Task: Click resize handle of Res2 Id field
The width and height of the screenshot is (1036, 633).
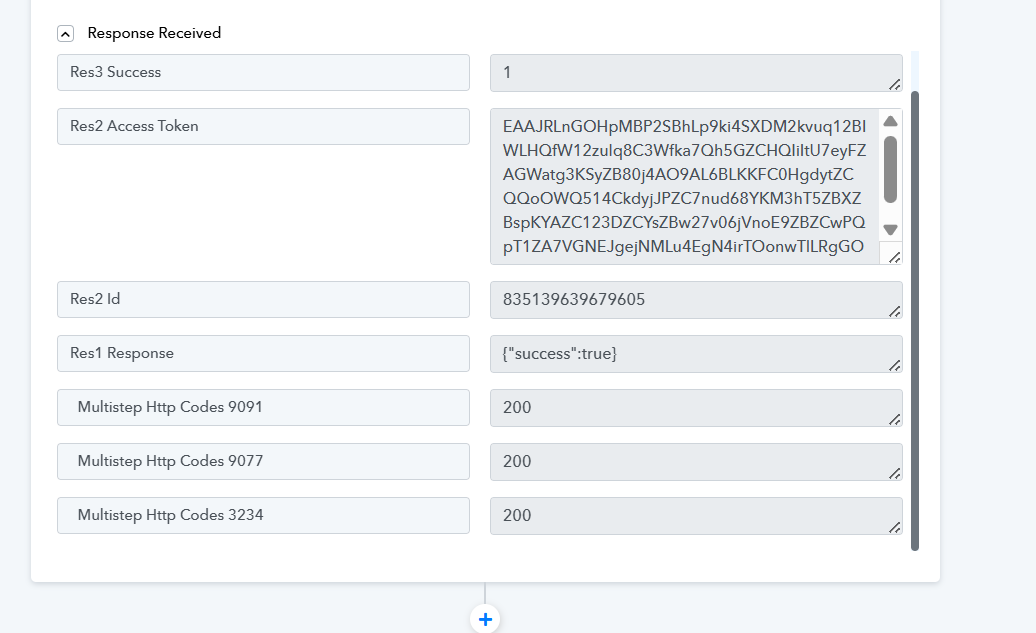Action: (x=894, y=311)
